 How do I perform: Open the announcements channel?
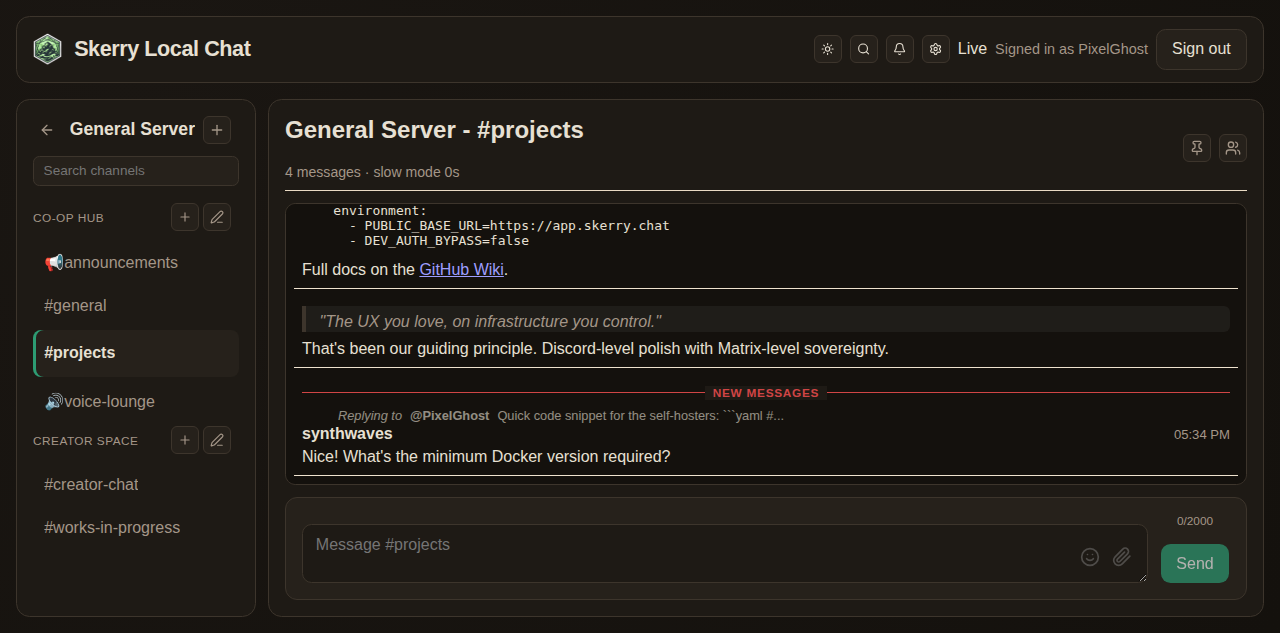pos(136,262)
